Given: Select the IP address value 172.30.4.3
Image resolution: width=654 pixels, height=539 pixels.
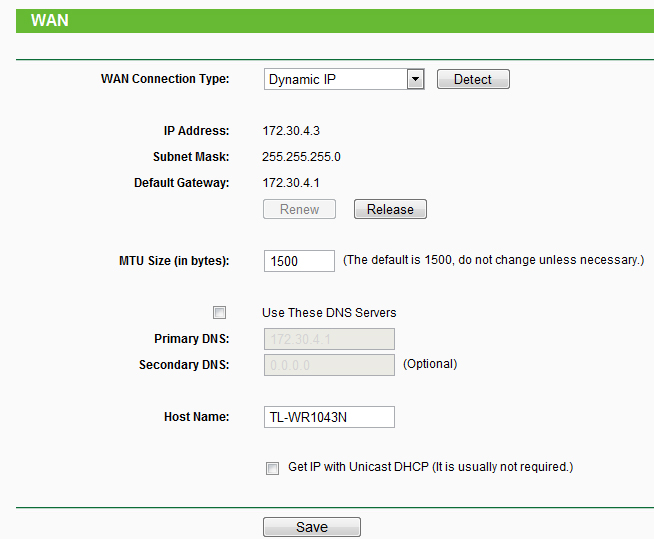Looking at the screenshot, I should pyautogui.click(x=291, y=131).
